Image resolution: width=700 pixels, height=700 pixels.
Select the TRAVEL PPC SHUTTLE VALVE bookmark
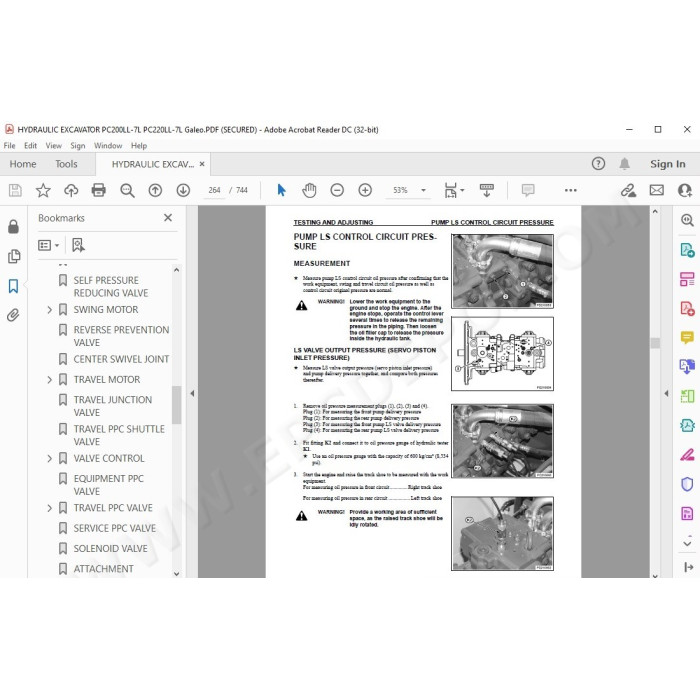119,435
